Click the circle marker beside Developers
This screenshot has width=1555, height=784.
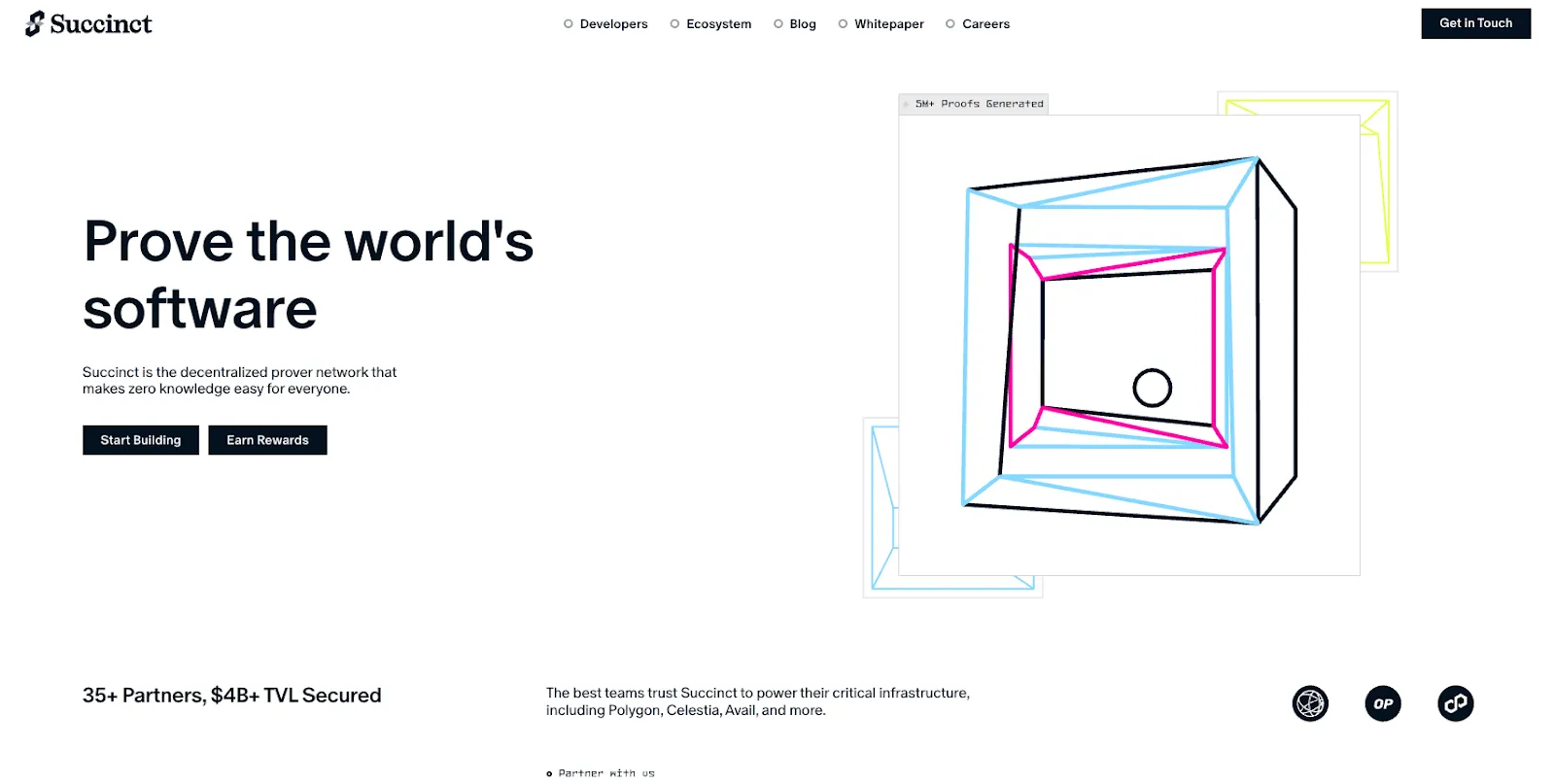point(569,24)
